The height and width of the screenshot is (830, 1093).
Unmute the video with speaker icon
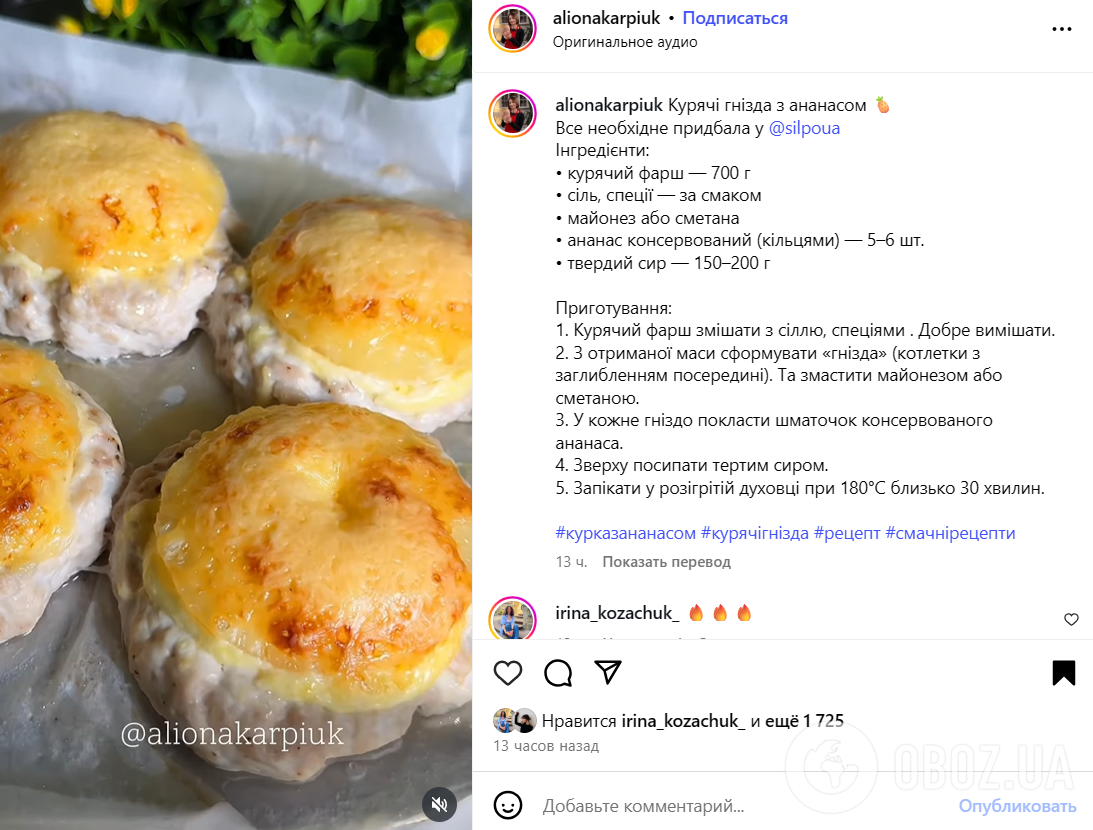click(x=439, y=805)
